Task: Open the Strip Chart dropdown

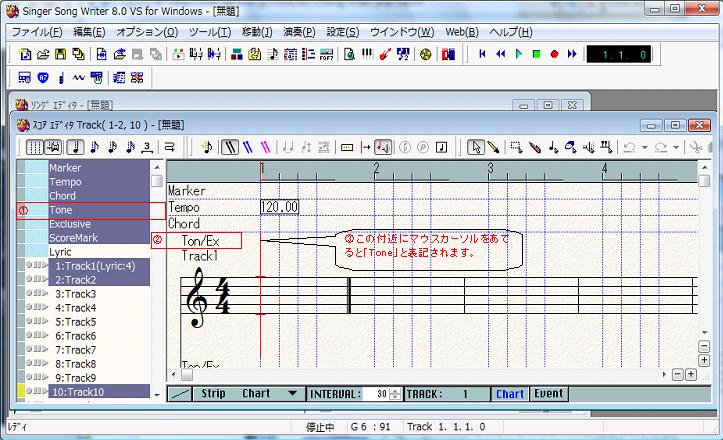Action: pyautogui.click(x=292, y=393)
